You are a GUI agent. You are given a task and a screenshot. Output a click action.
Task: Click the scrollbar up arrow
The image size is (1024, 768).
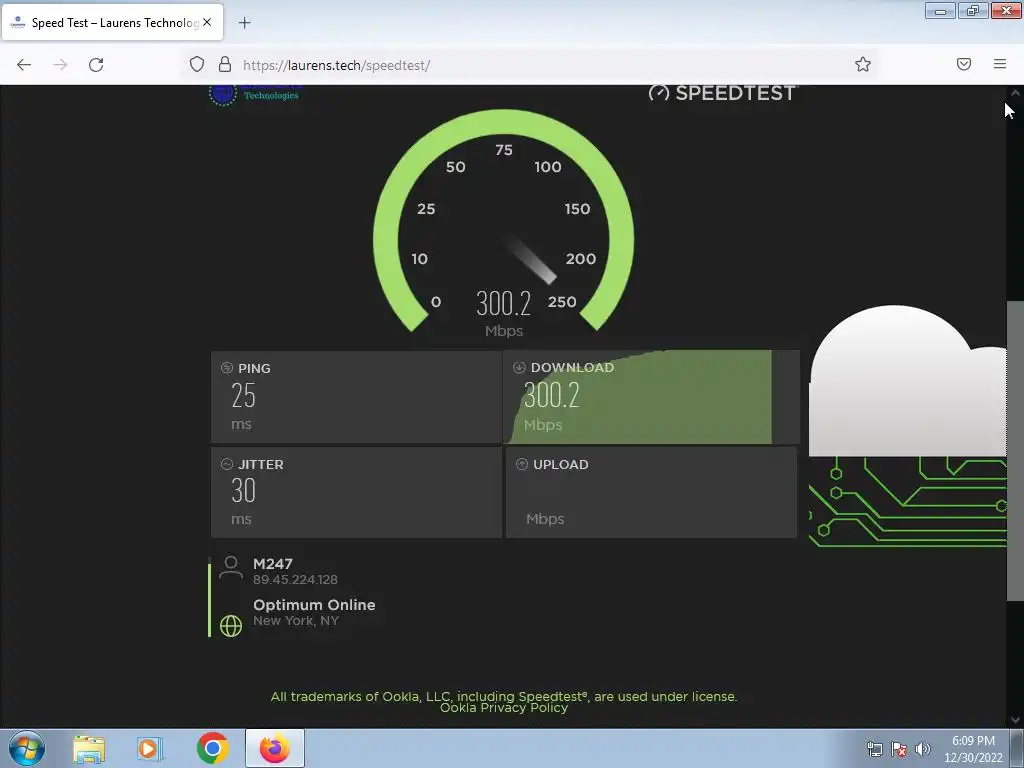coord(1015,93)
